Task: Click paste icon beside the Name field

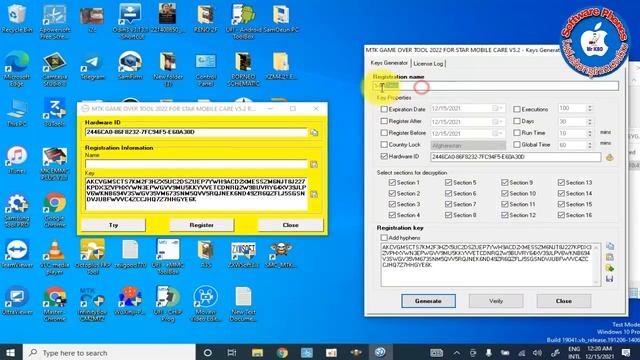Action: pos(314,164)
